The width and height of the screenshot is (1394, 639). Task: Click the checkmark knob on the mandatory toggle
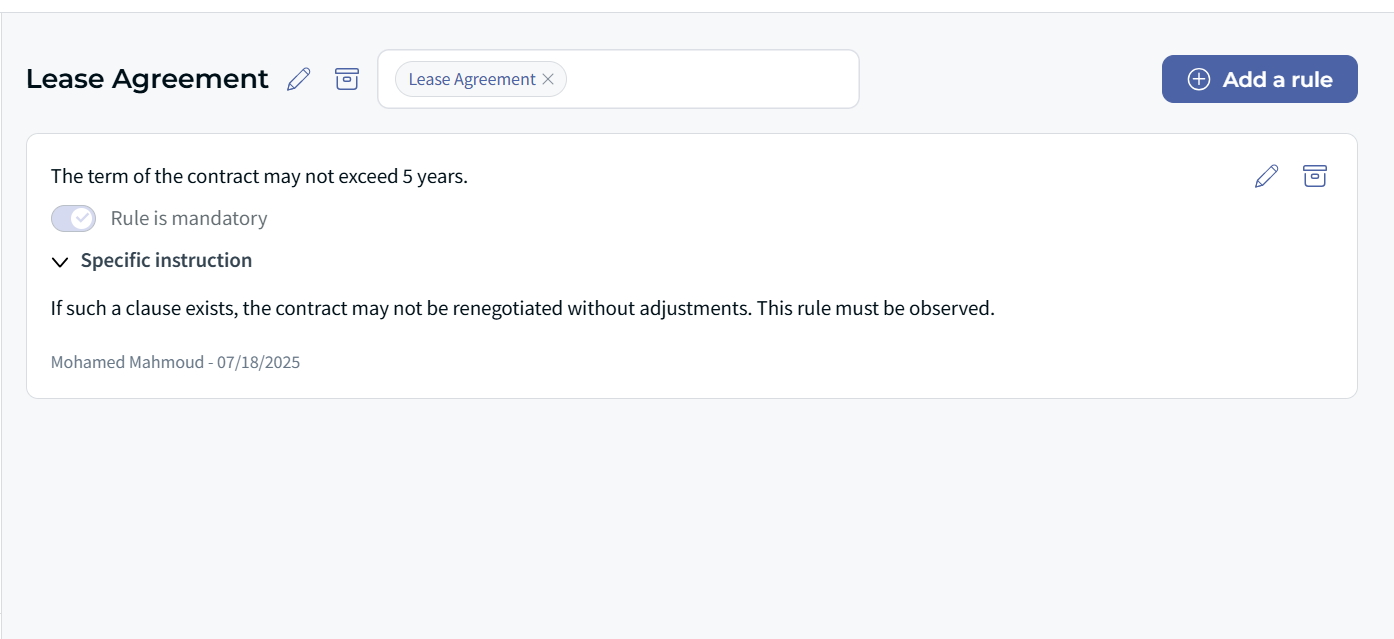click(x=84, y=218)
